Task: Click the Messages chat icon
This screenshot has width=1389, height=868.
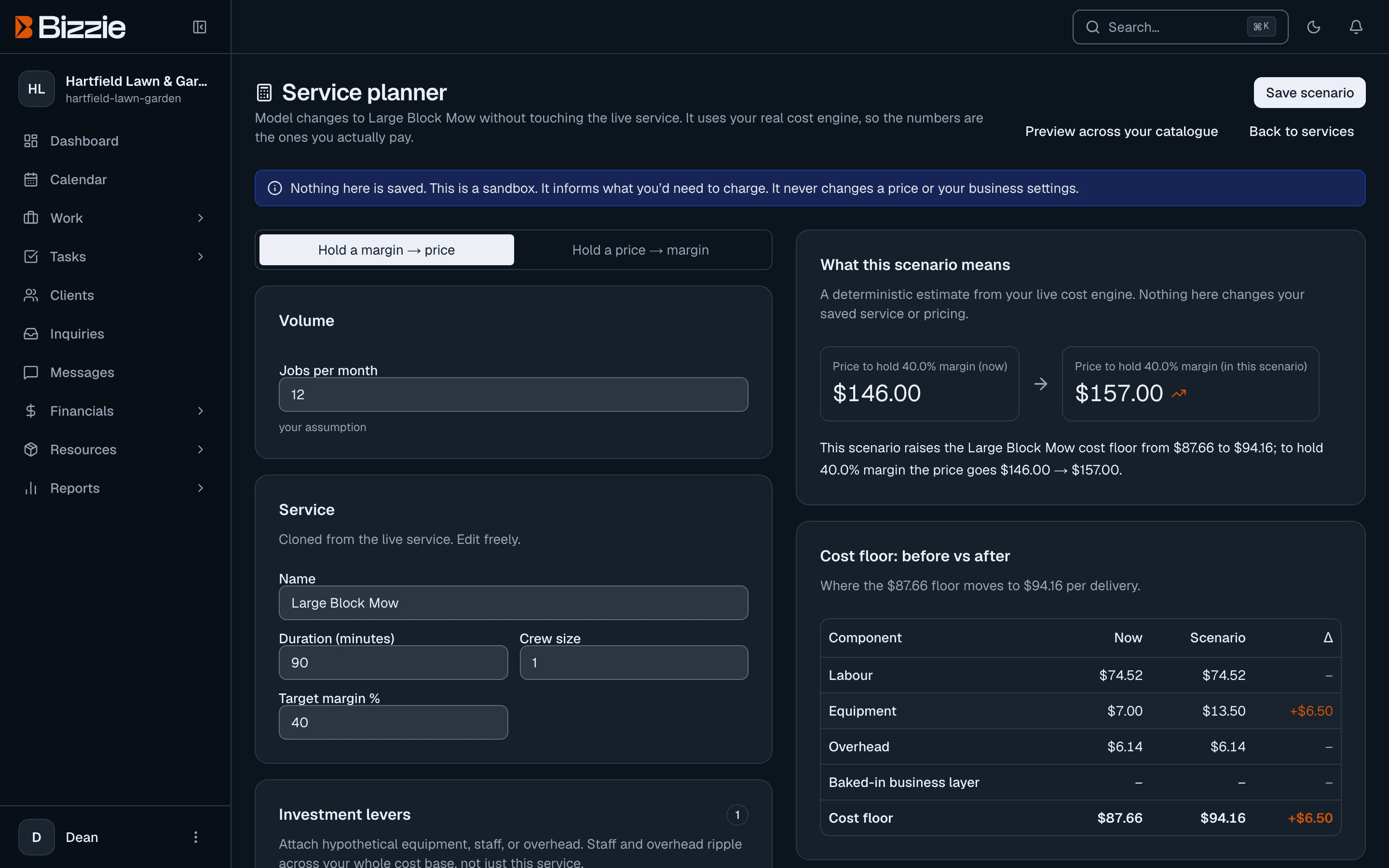Action: 31,372
